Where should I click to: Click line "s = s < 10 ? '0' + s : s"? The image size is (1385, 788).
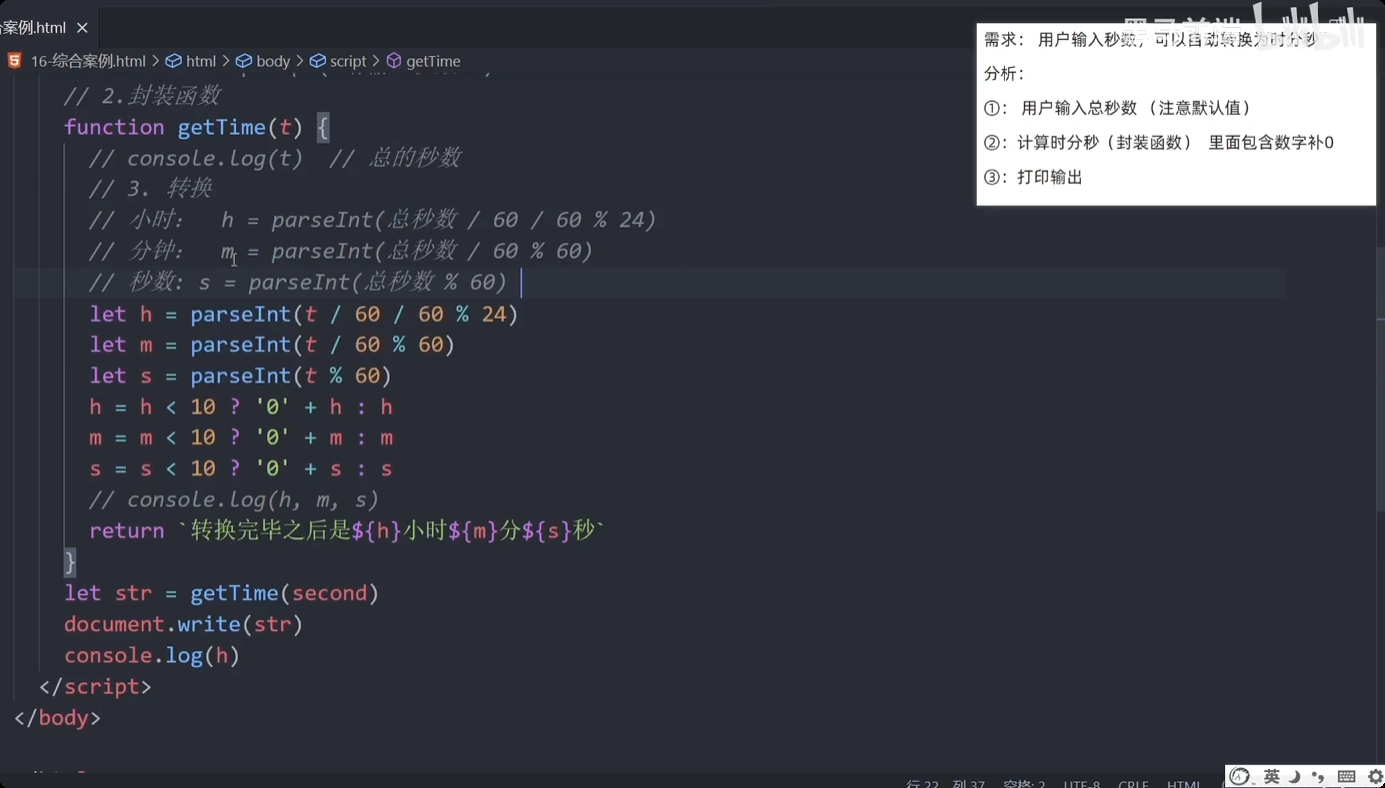241,469
